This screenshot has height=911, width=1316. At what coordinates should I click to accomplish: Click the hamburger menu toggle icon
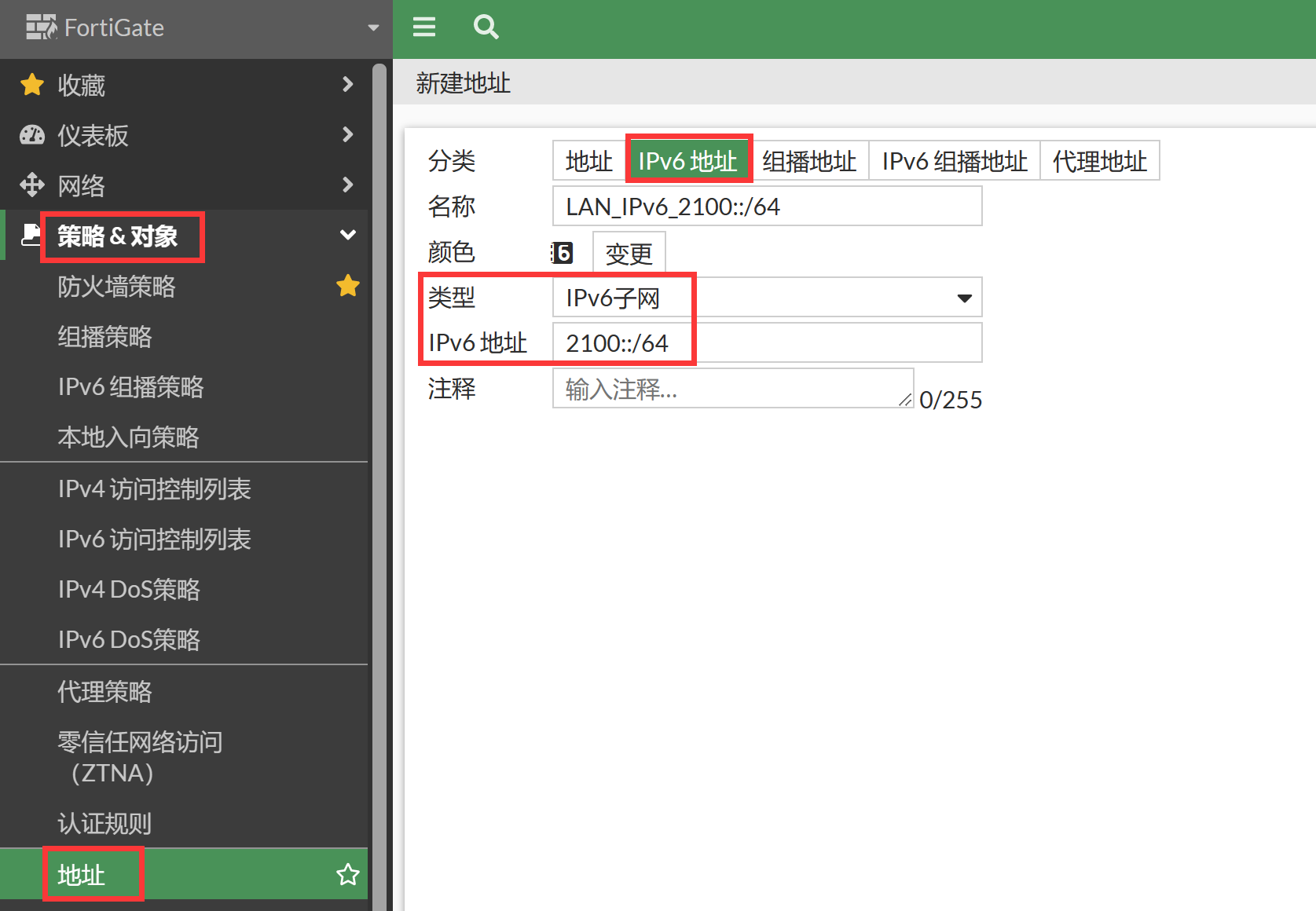pos(424,27)
